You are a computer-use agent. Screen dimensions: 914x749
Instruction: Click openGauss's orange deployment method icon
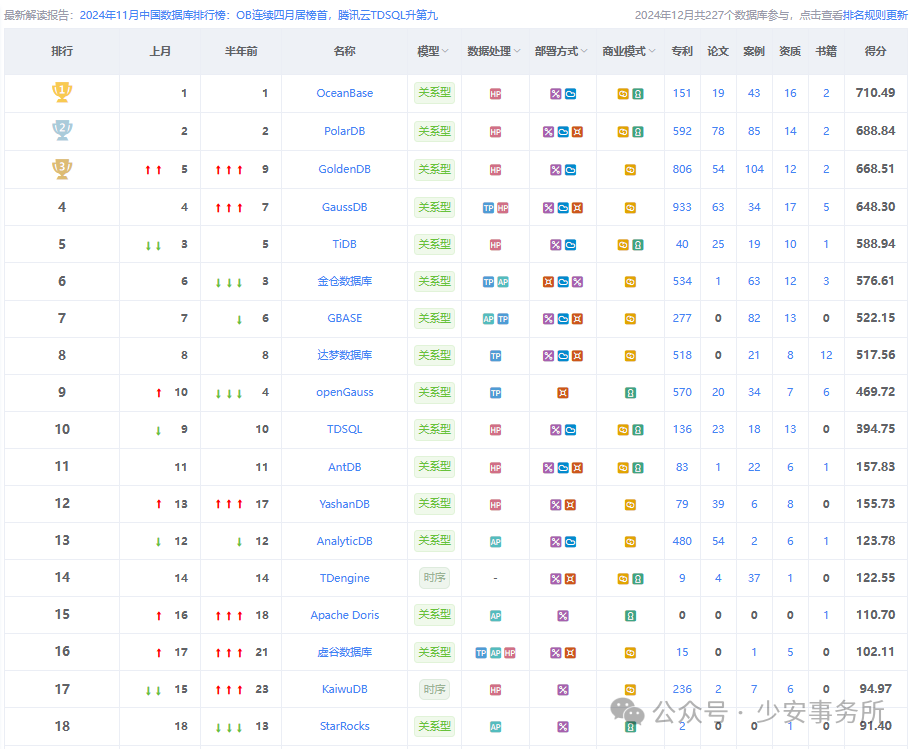[563, 393]
